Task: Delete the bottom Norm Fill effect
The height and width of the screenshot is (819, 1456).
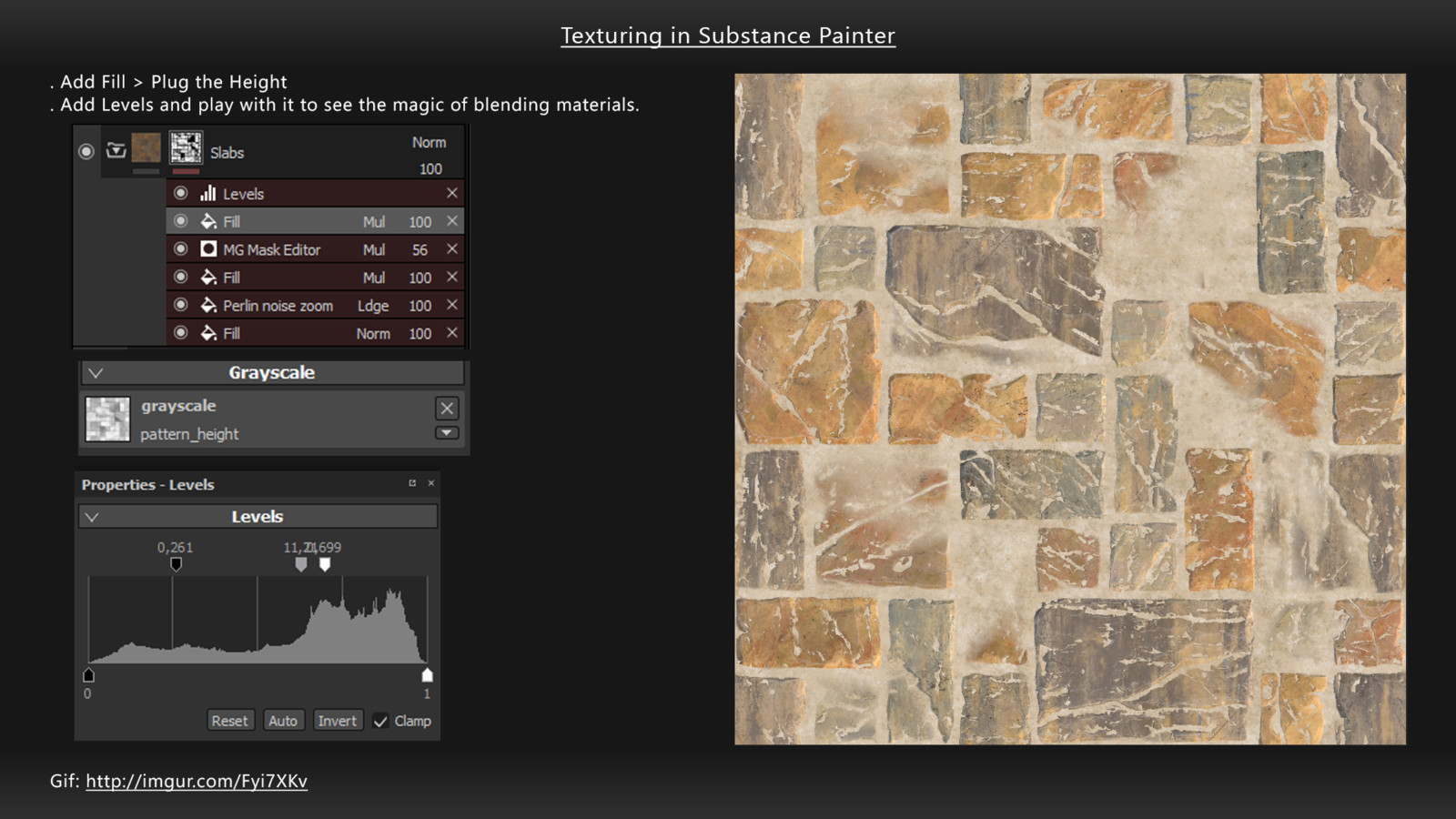Action: [x=451, y=333]
